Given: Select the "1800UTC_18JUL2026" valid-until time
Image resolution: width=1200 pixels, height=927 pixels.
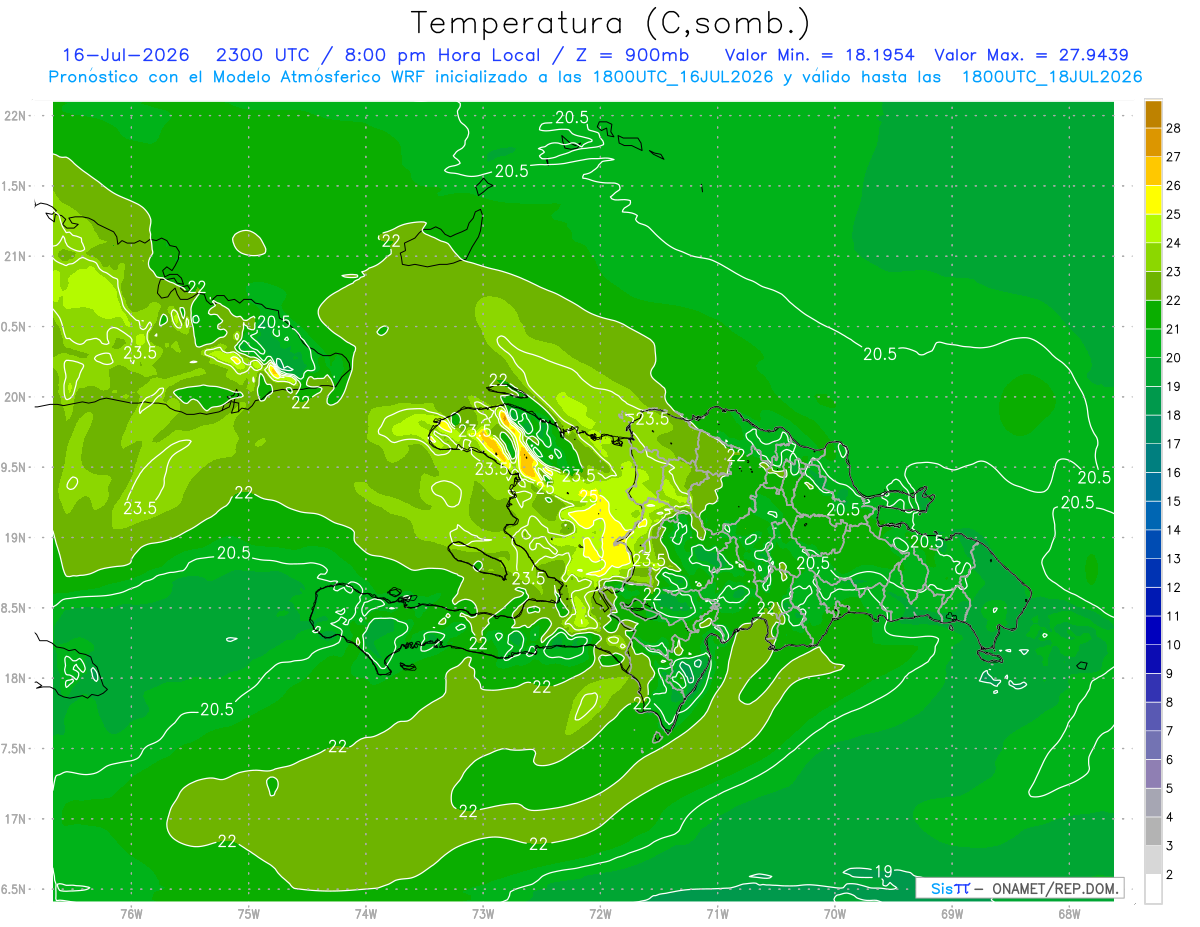Looking at the screenshot, I should coord(1052,77).
